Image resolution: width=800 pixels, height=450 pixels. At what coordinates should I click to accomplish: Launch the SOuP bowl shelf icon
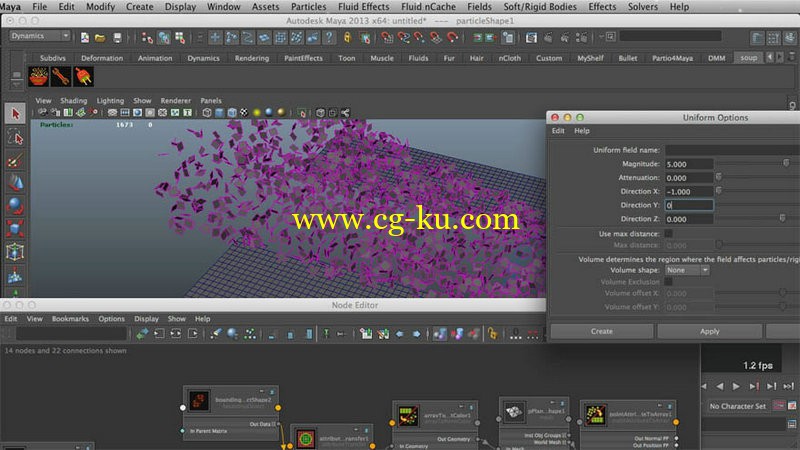click(38, 77)
